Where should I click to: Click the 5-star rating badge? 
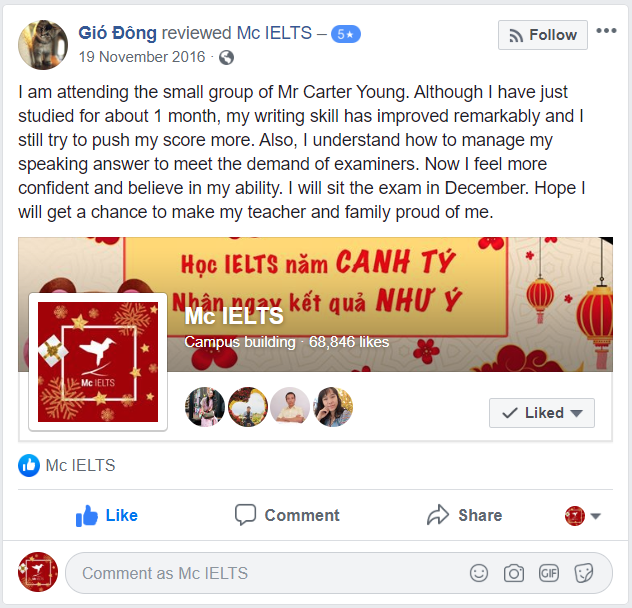pos(345,34)
